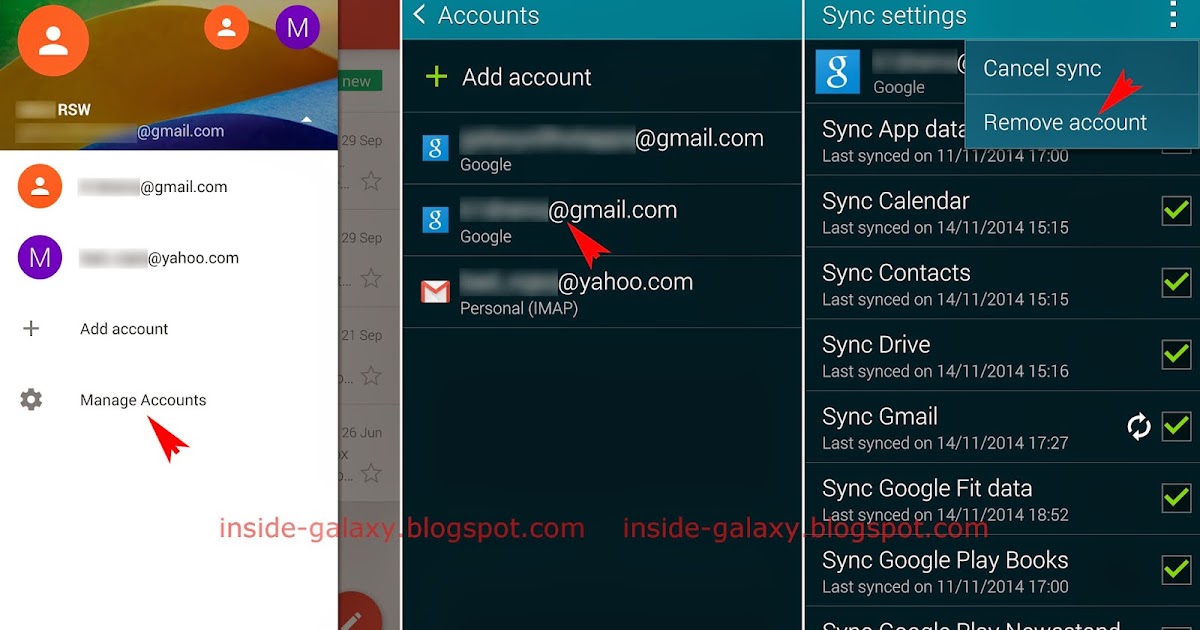Tap the orange avatar beside gmail.com
The height and width of the screenshot is (630, 1200).
click(40, 186)
